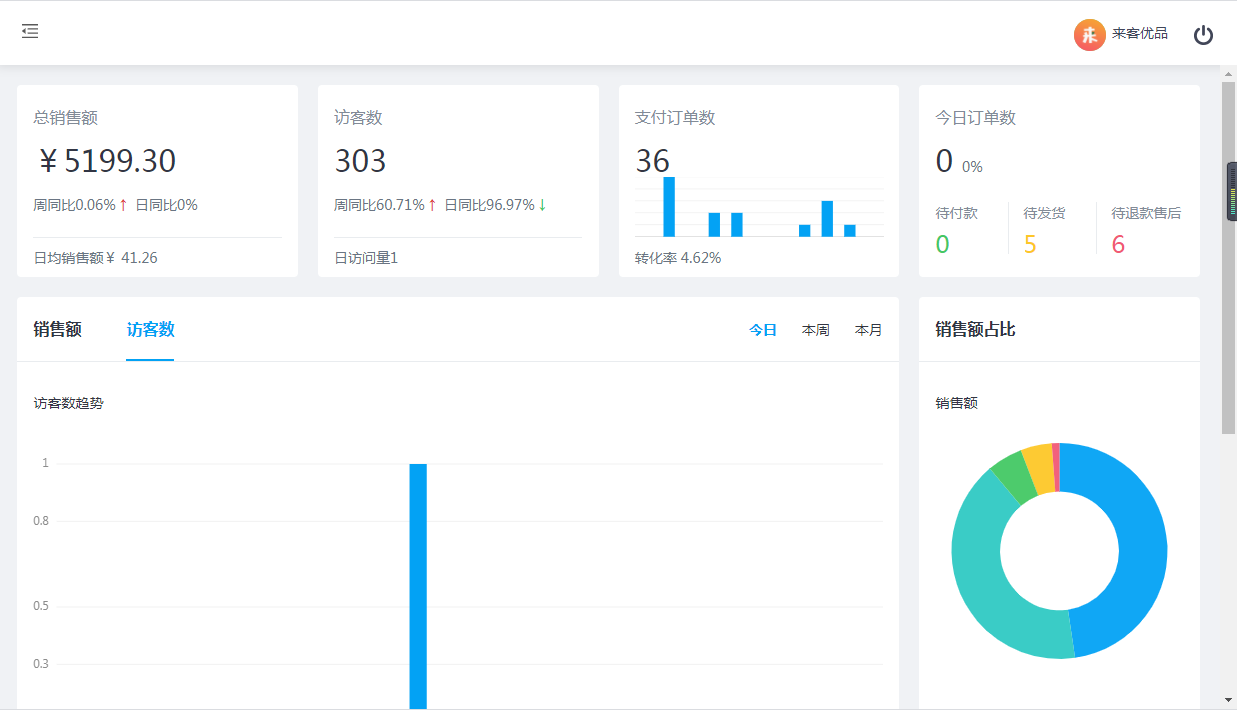
Task: Show today's data with 今日
Action: (763, 330)
